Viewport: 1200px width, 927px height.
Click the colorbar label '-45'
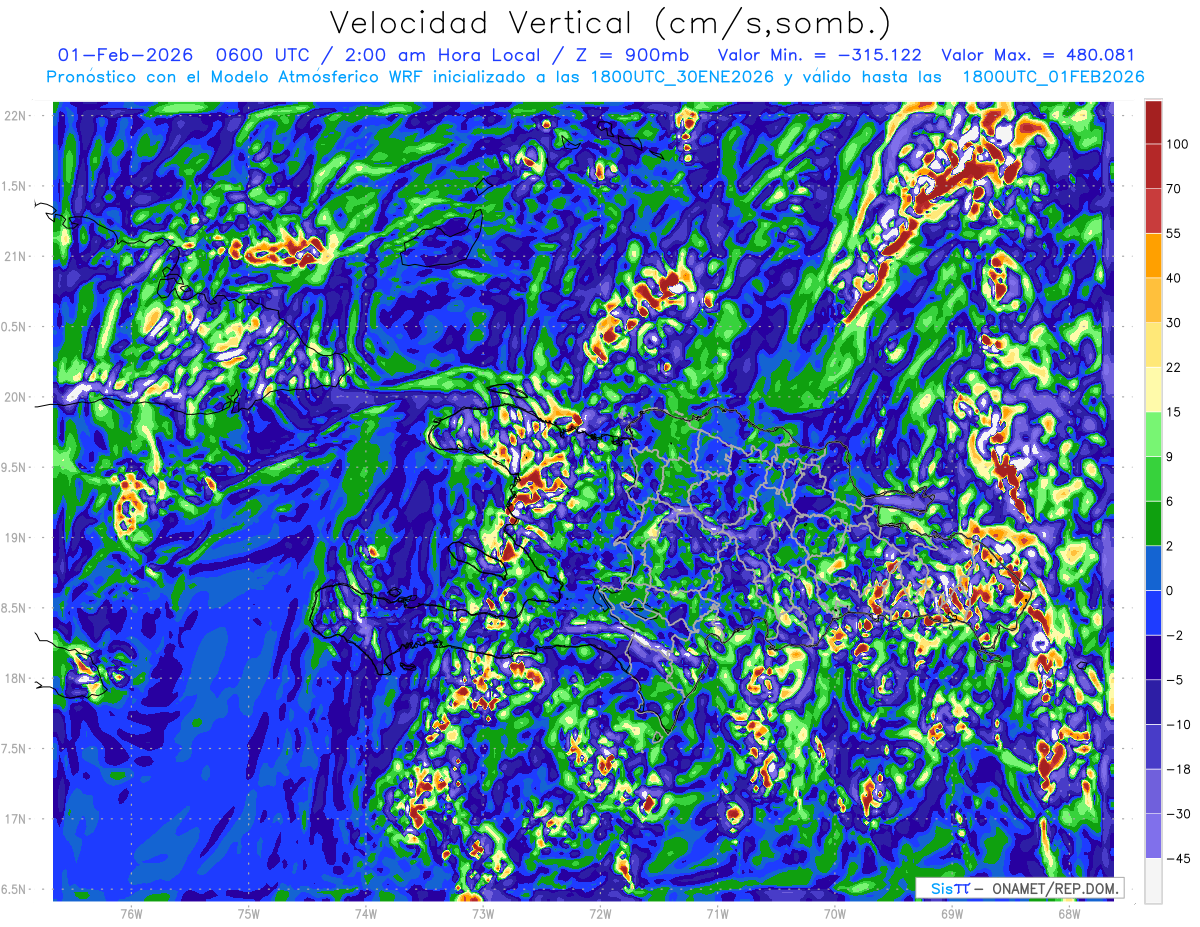coord(1177,858)
